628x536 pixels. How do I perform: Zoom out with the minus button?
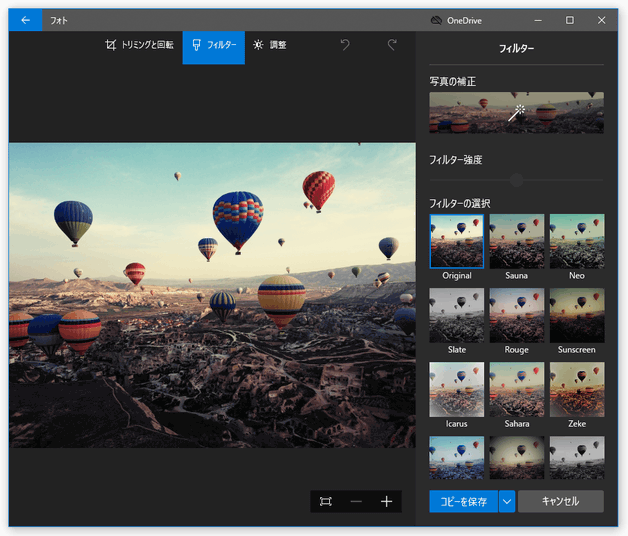(356, 501)
